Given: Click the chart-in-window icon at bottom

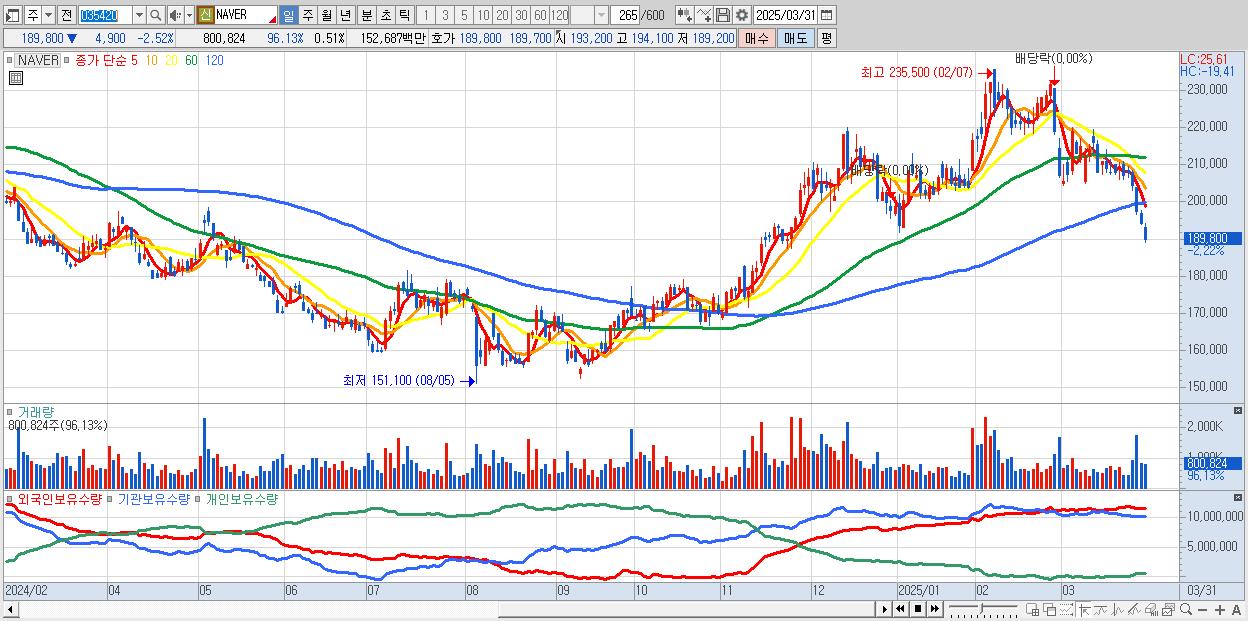Looking at the screenshot, I should 1168,609.
